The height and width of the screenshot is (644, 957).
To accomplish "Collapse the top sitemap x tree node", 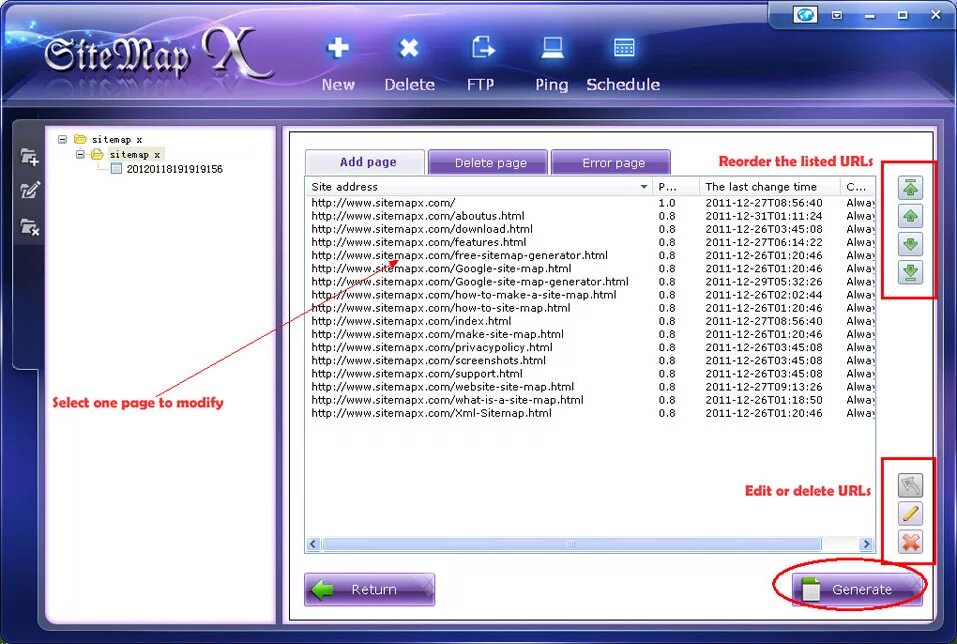I will 62,139.
